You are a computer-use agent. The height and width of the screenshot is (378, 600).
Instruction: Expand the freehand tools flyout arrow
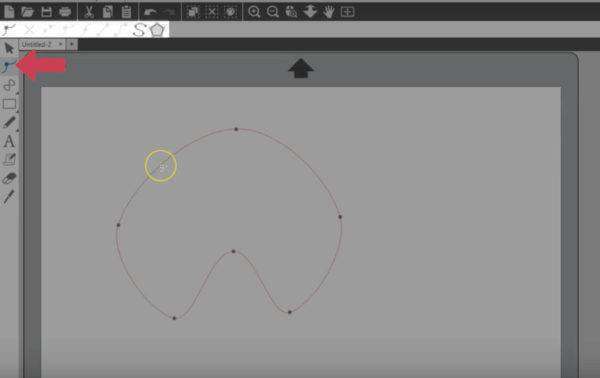pyautogui.click(x=17, y=130)
